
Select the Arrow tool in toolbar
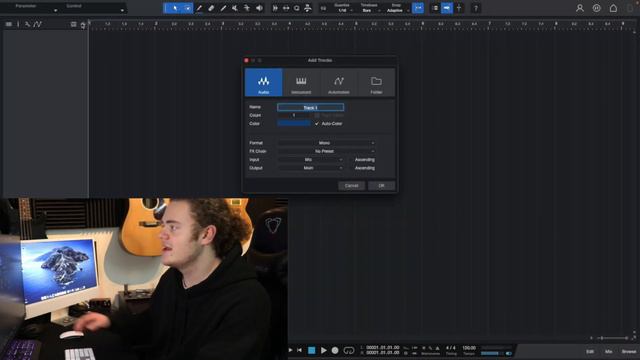point(175,8)
